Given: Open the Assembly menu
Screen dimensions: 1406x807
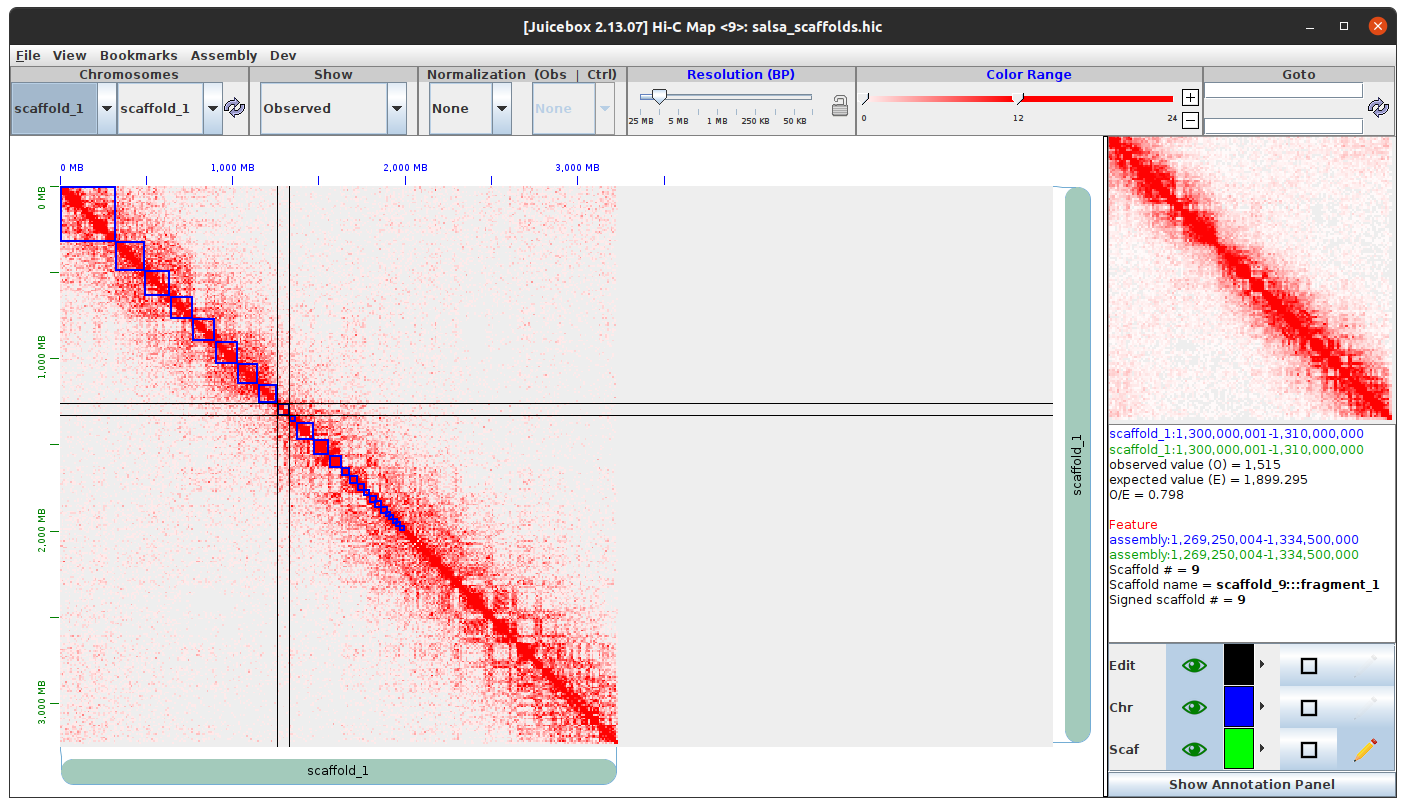Looking at the screenshot, I should 224,56.
